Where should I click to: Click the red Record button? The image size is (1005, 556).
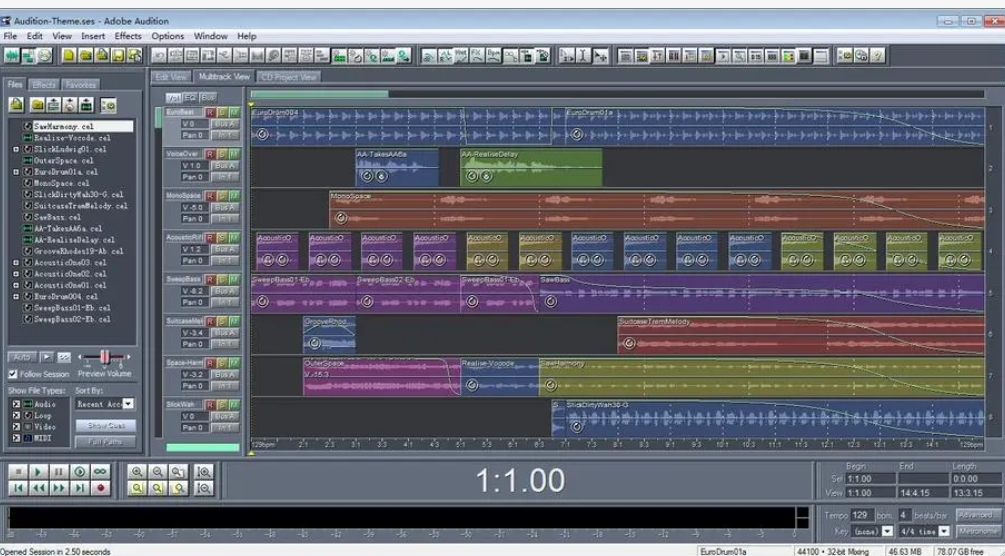click(x=100, y=488)
